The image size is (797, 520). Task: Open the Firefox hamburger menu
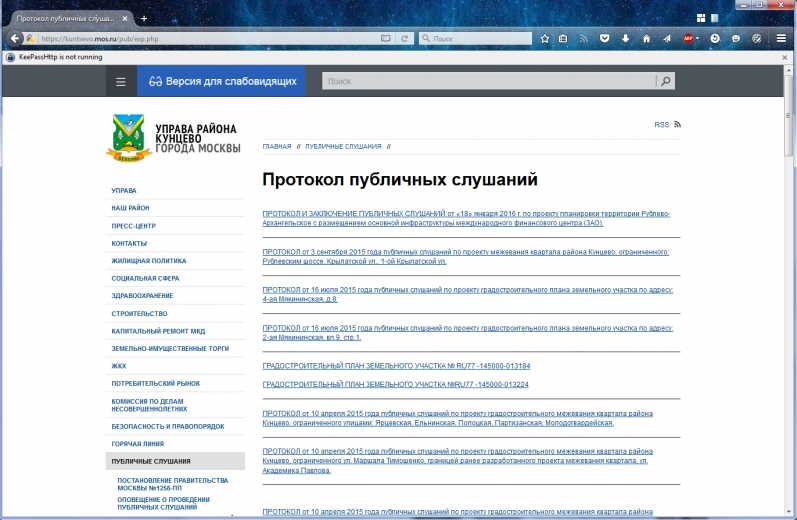780,38
